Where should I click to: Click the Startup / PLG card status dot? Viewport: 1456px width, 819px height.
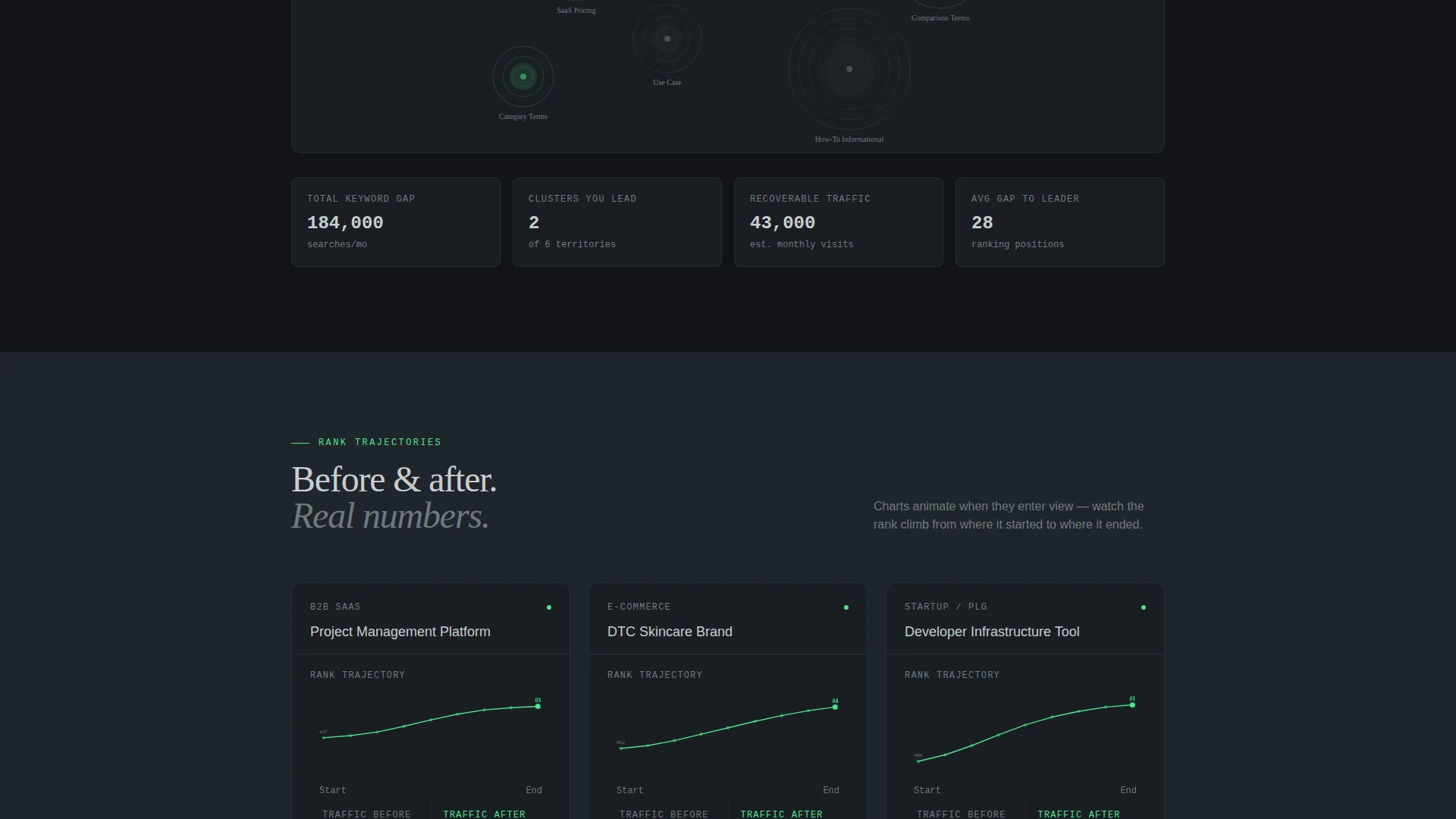[1144, 607]
